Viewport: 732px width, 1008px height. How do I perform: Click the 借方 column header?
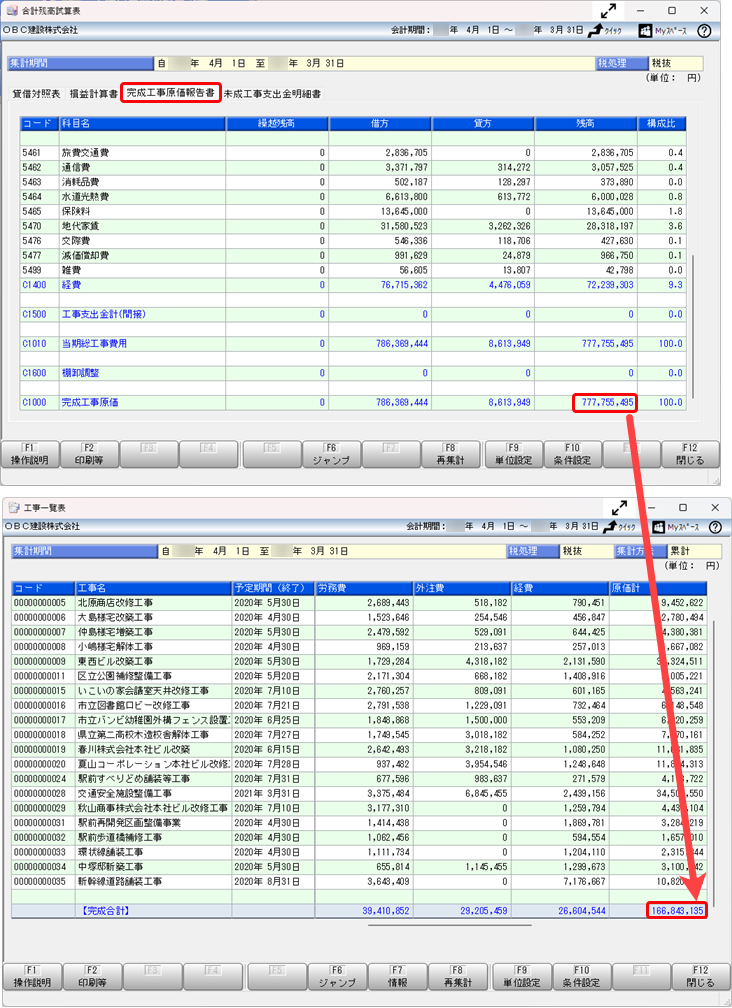(x=380, y=123)
